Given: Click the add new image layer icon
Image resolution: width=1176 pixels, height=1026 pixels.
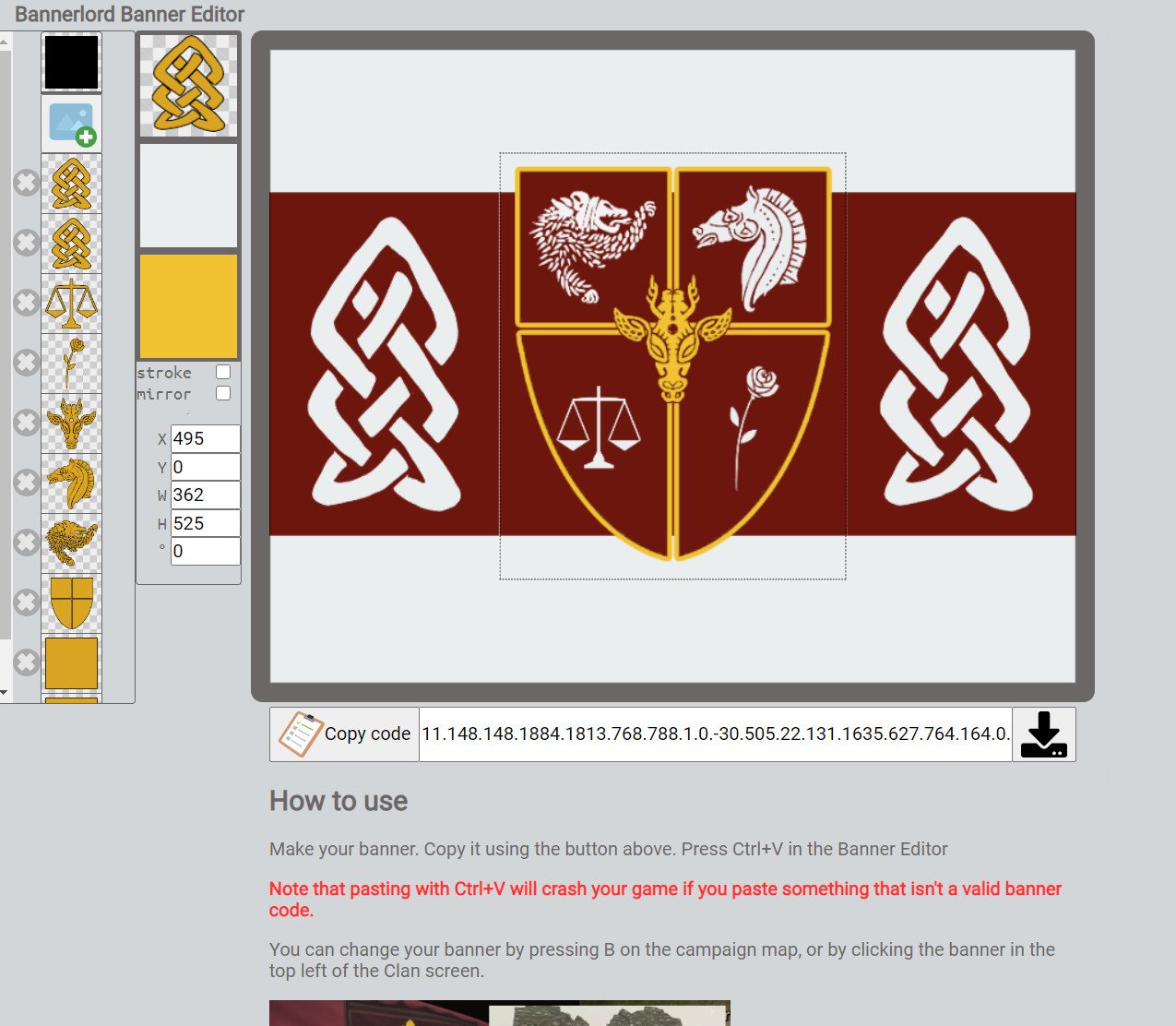Looking at the screenshot, I should point(72,124).
